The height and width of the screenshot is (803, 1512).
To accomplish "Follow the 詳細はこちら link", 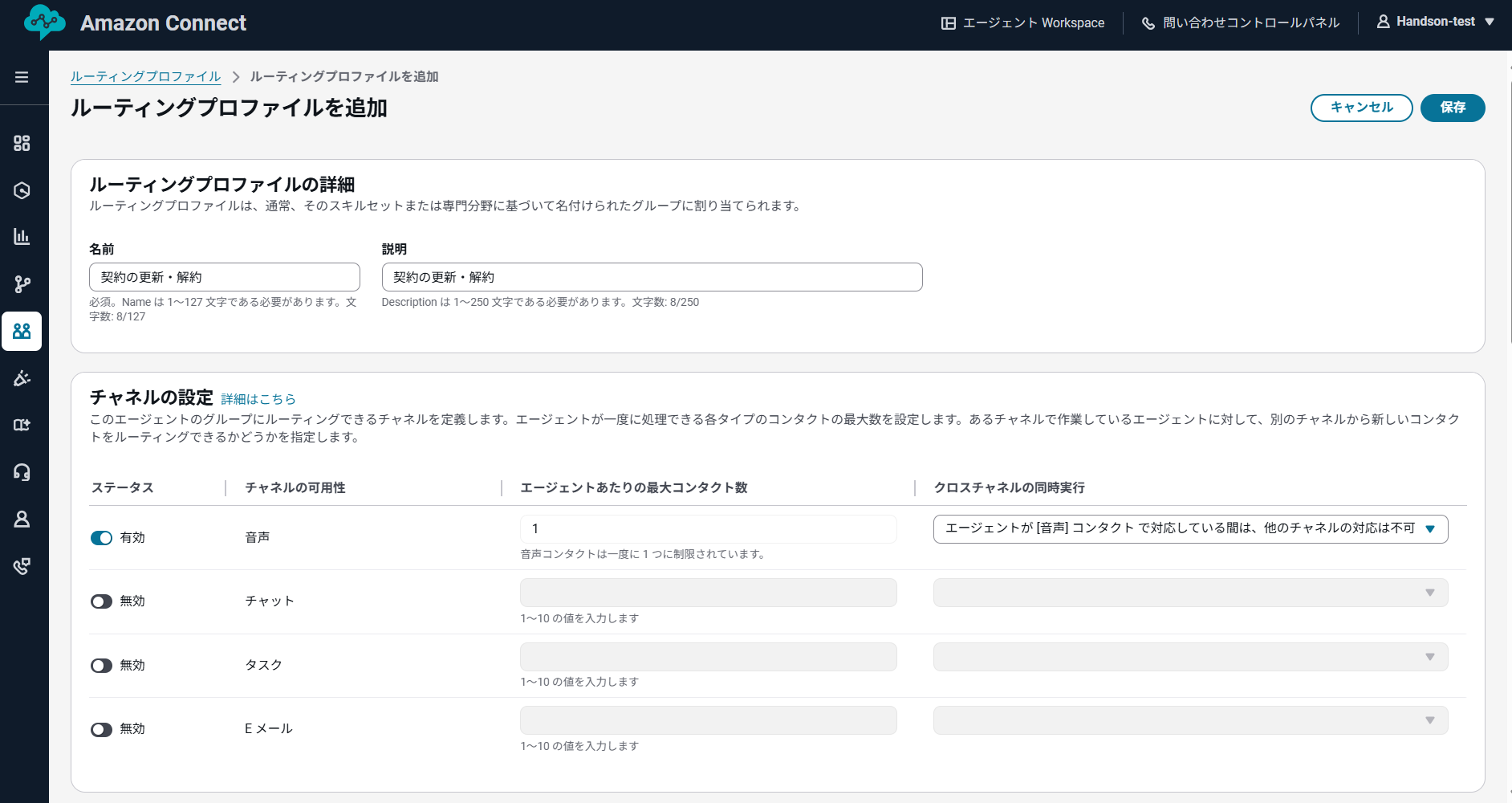I will click(x=257, y=398).
